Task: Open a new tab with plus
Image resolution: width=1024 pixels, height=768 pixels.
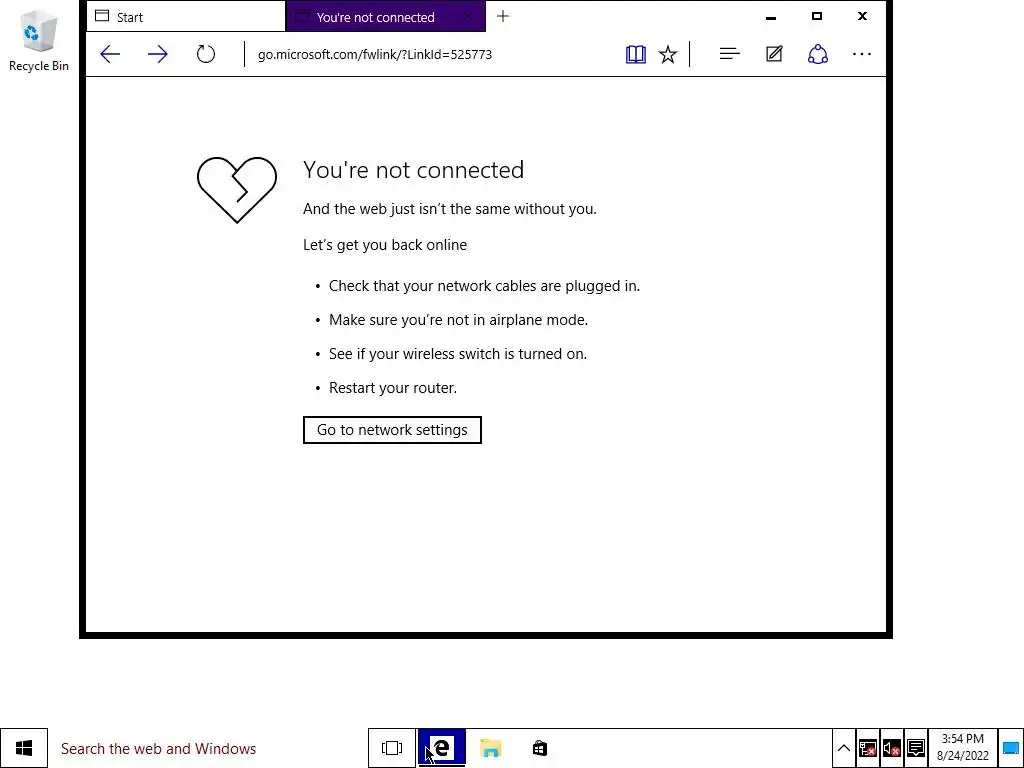Action: [x=502, y=16]
